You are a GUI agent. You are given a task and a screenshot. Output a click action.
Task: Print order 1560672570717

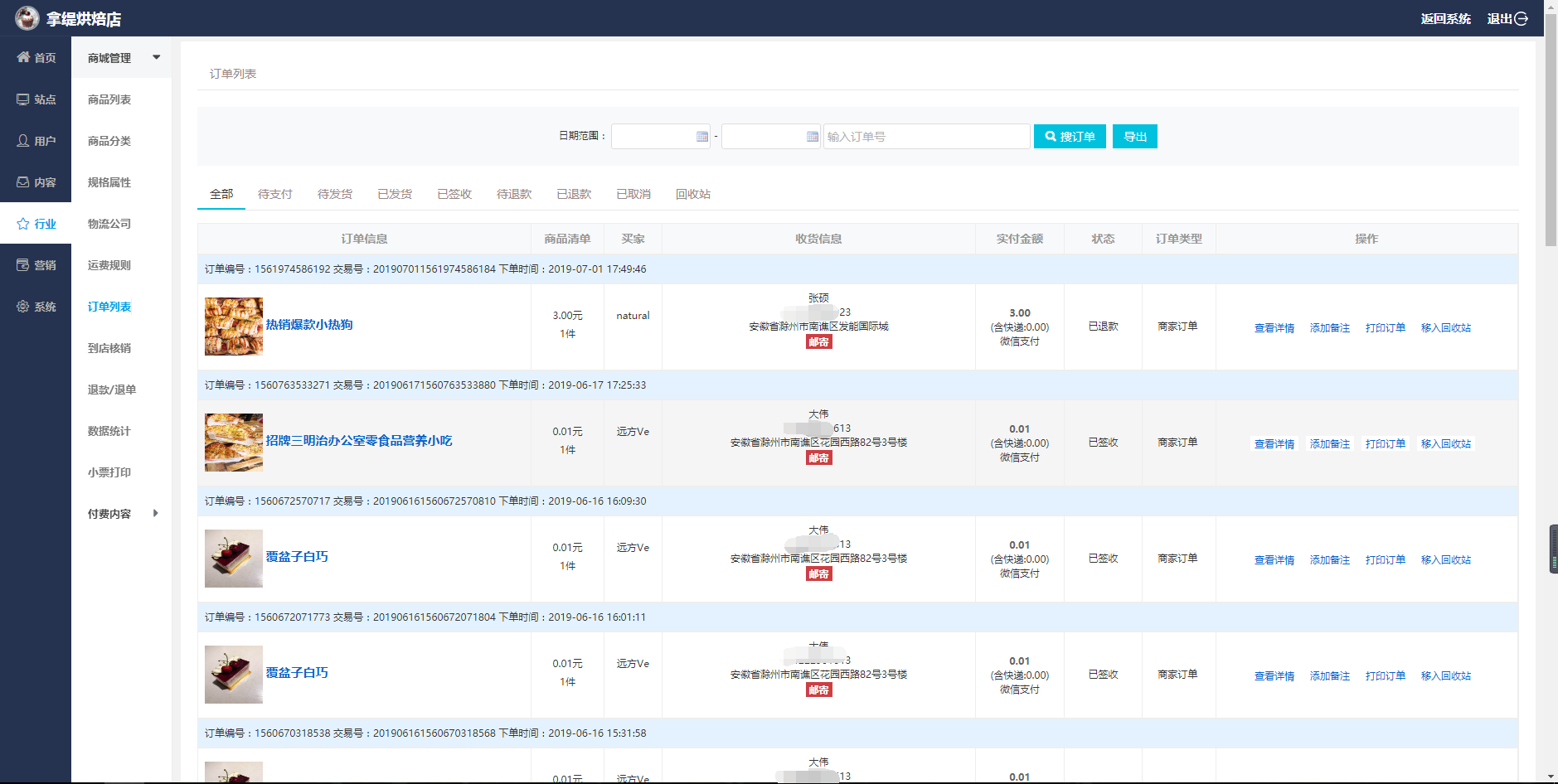click(x=1386, y=560)
